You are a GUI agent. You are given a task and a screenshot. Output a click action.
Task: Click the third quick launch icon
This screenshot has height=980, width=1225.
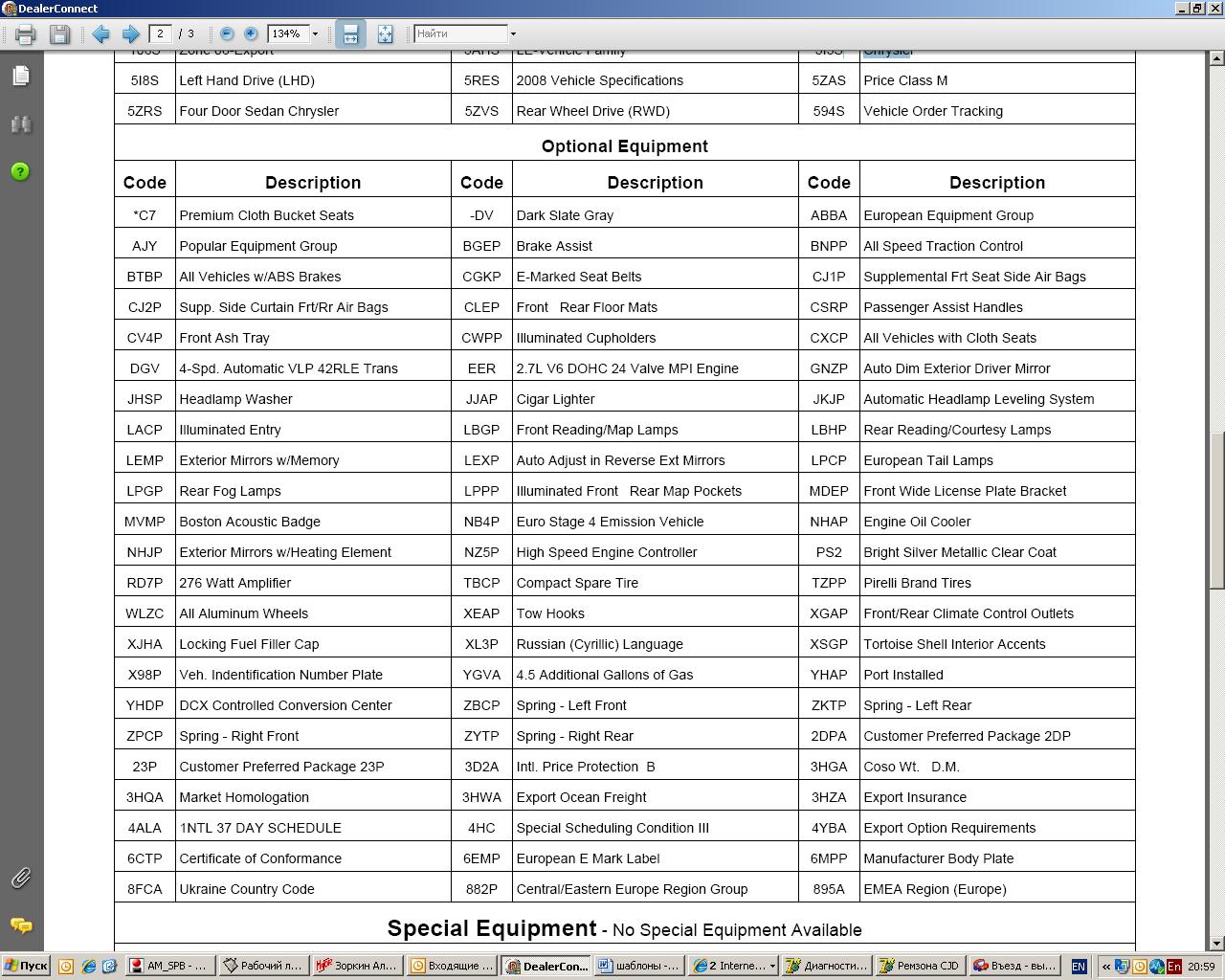pyautogui.click(x=109, y=967)
